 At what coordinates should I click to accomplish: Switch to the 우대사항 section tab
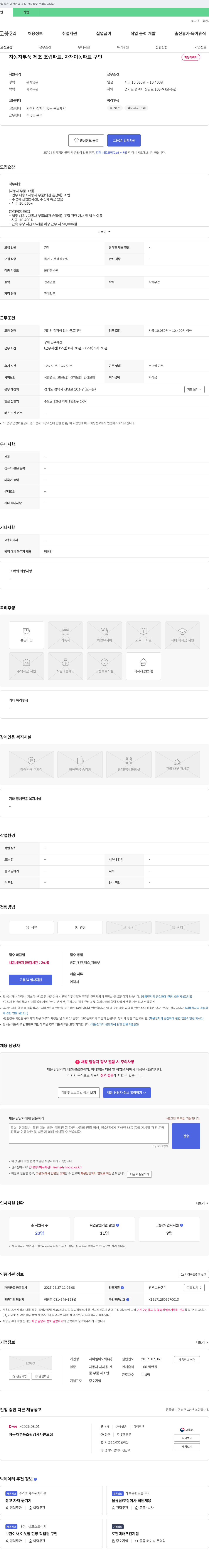point(84,47)
